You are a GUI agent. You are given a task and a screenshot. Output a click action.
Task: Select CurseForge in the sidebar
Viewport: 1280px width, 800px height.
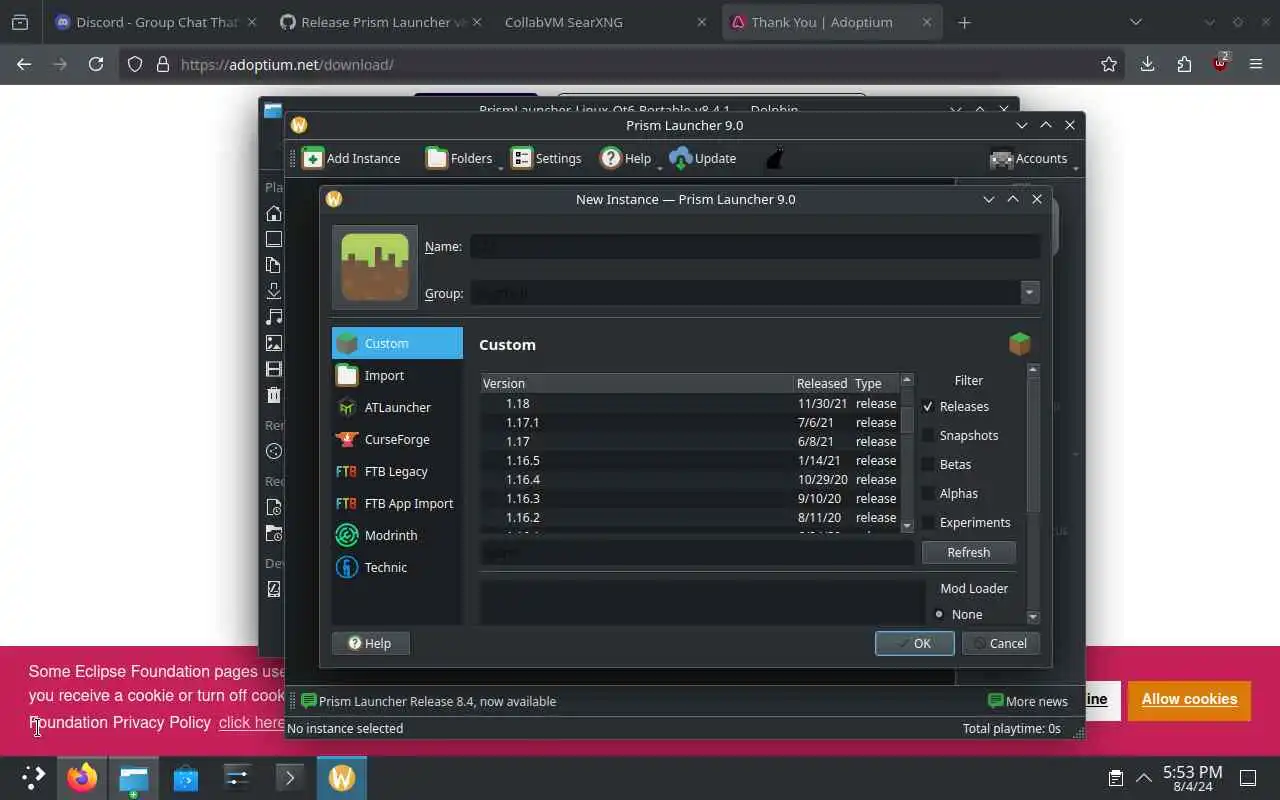point(397,439)
